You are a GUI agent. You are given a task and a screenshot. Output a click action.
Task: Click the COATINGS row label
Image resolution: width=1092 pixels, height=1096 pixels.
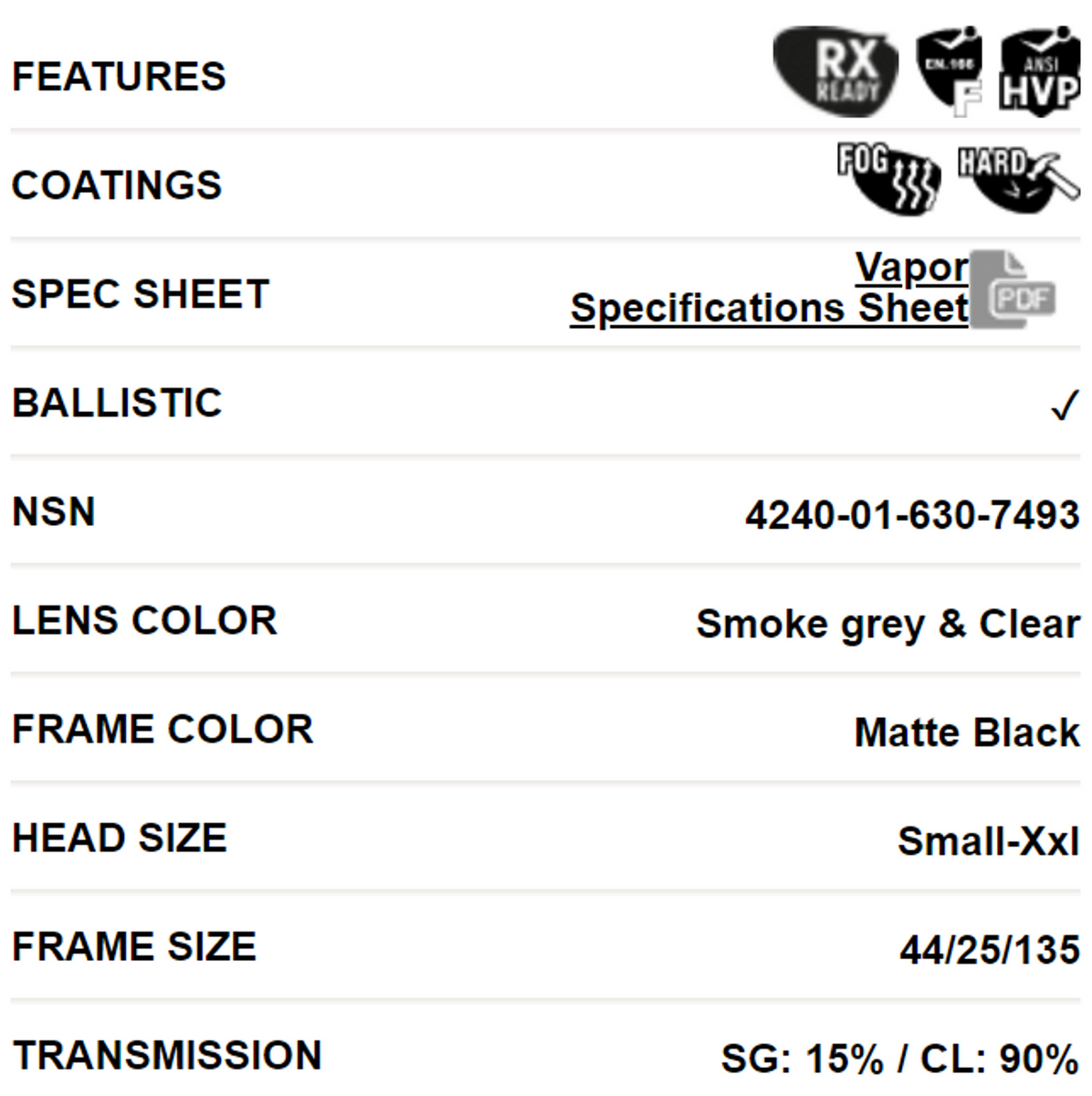click(x=117, y=185)
